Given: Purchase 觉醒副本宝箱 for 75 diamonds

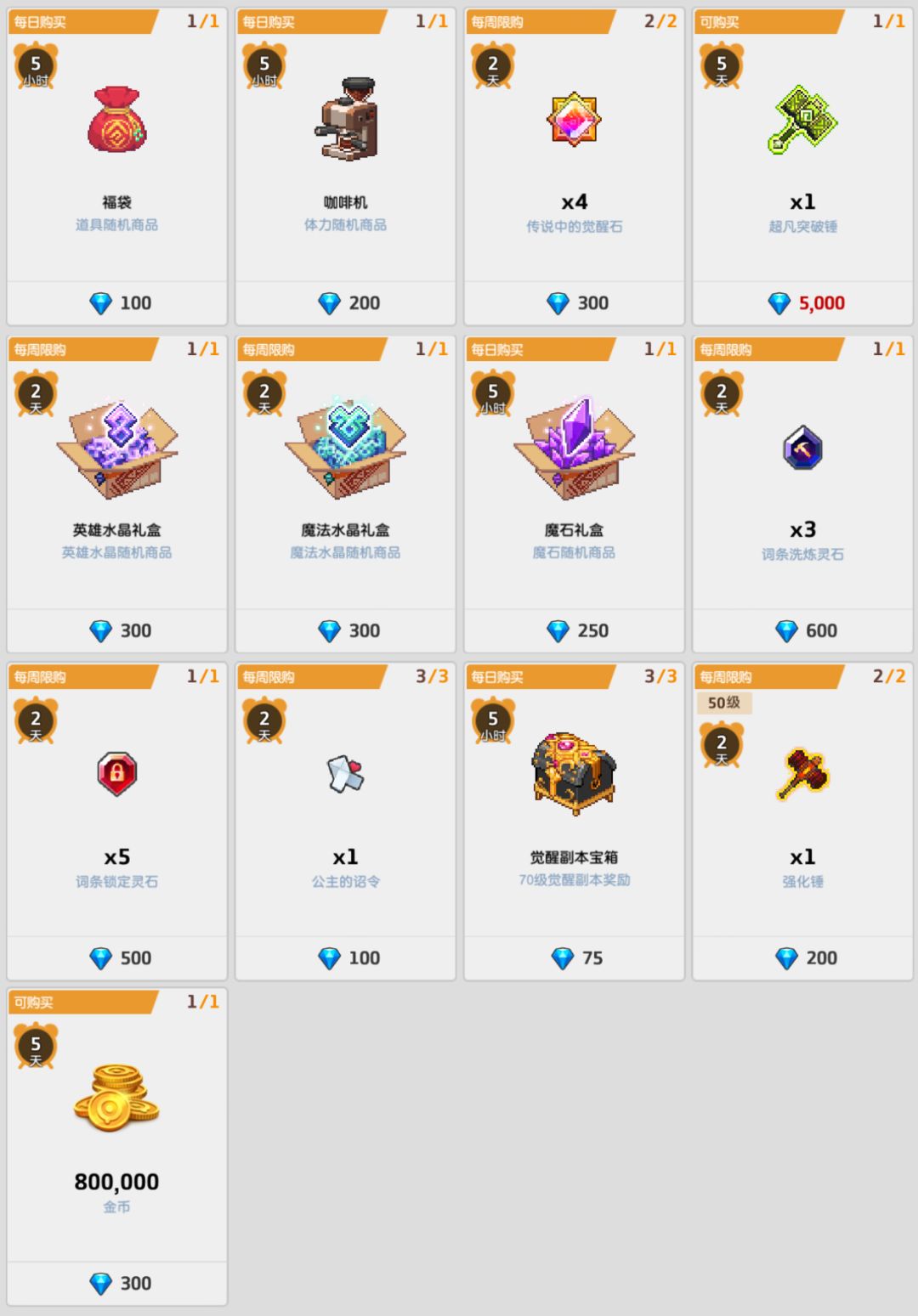Looking at the screenshot, I should coord(575,958).
